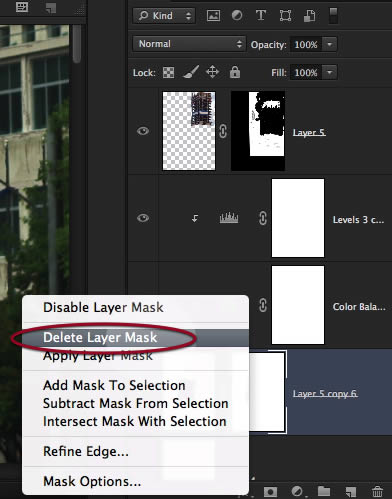Open the Fill slider dropdown arrow

point(330,72)
